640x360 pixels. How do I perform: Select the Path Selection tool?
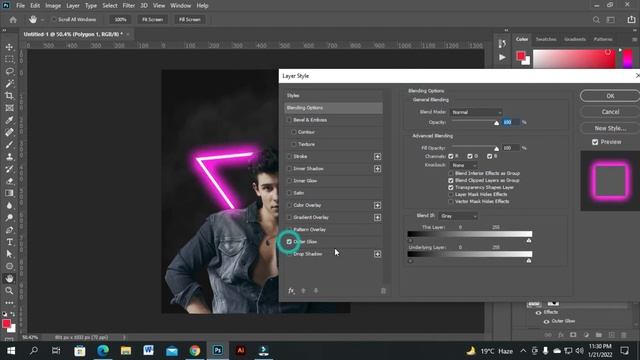tap(9, 254)
